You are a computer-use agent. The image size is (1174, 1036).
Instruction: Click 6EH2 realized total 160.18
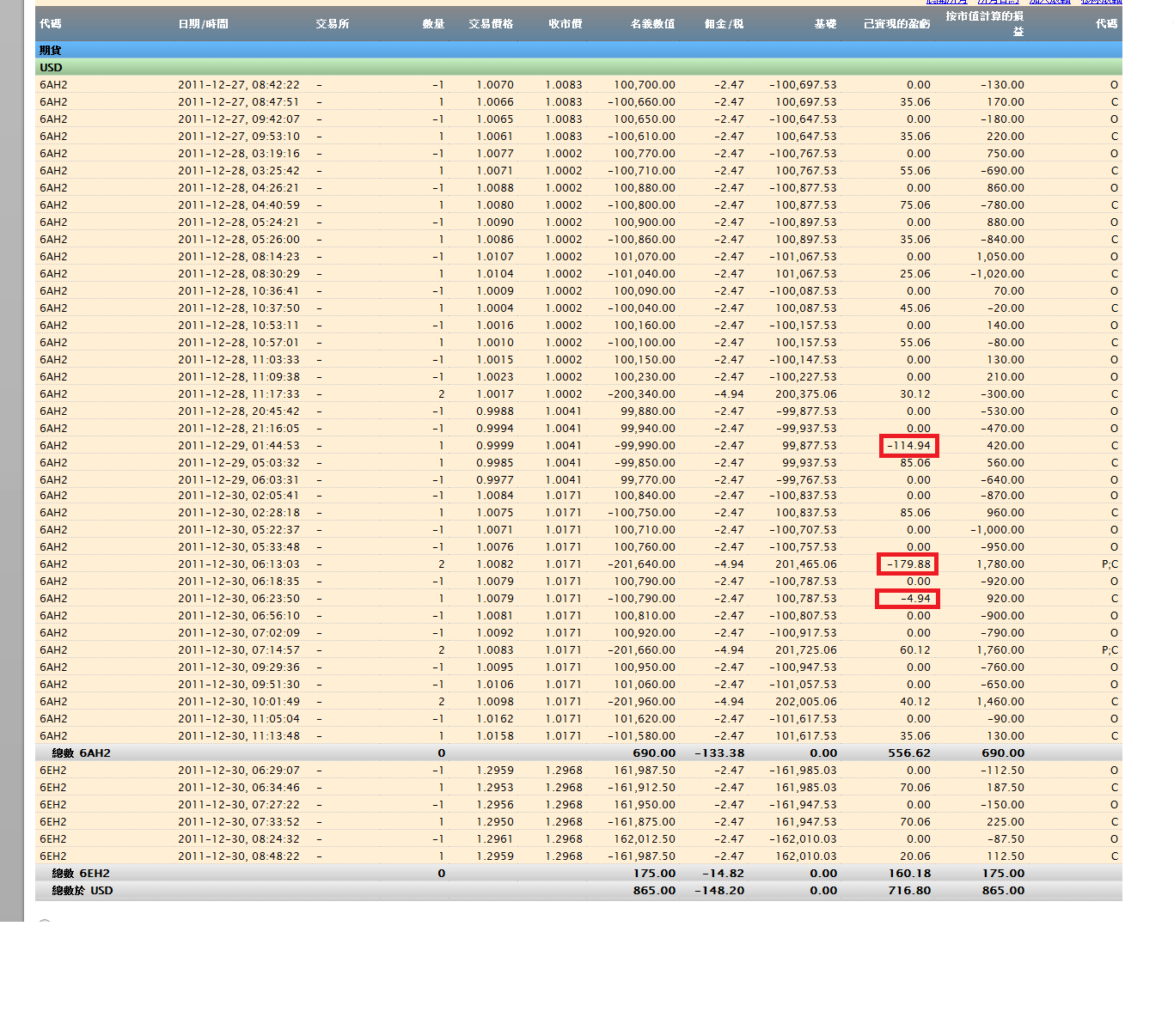[x=909, y=874]
